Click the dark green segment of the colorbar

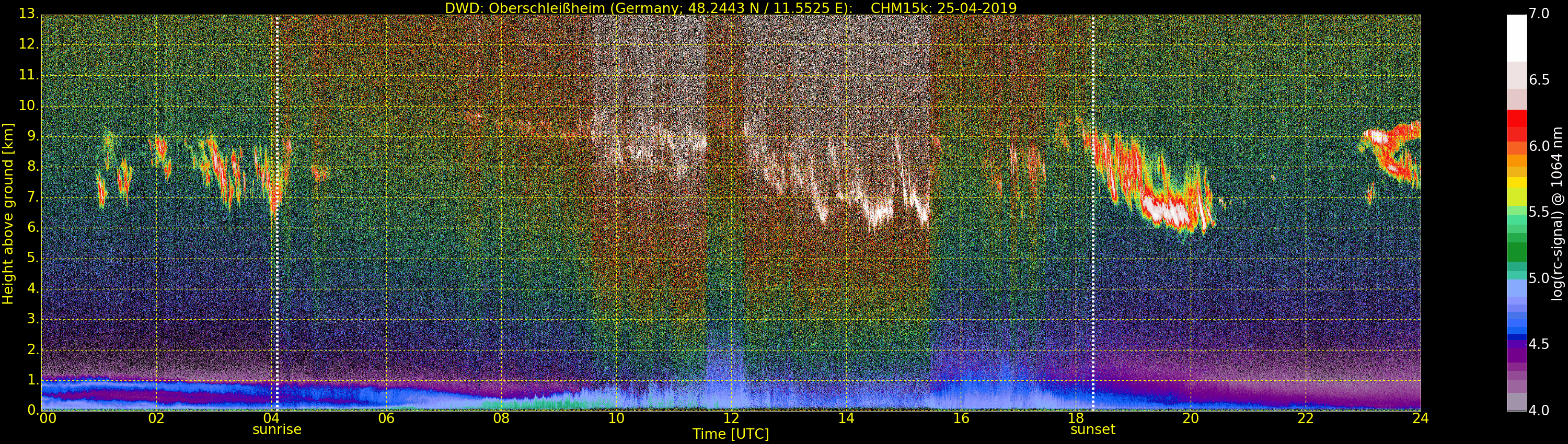[1516, 251]
